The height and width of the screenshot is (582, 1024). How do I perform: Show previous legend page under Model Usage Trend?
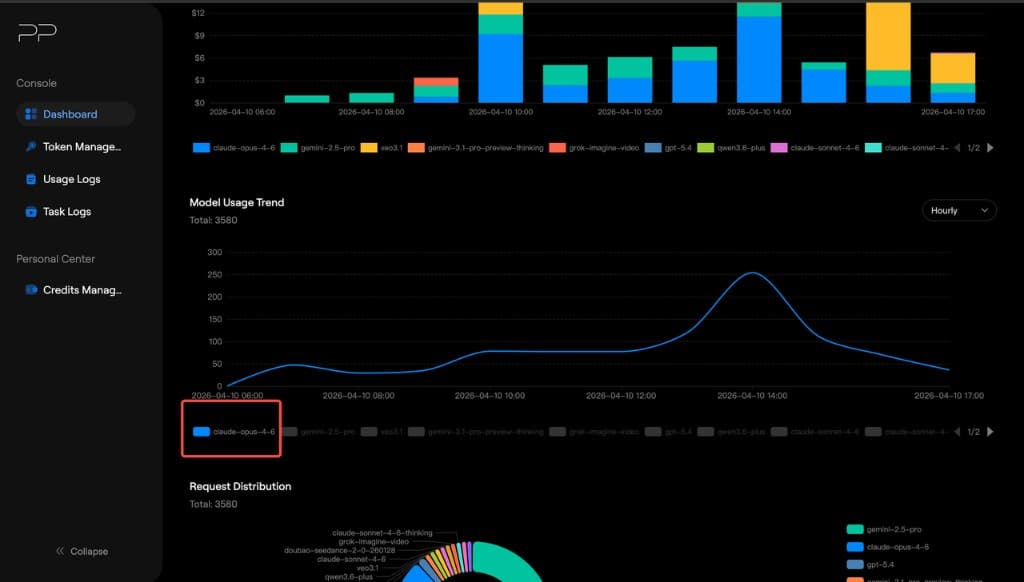[957, 432]
